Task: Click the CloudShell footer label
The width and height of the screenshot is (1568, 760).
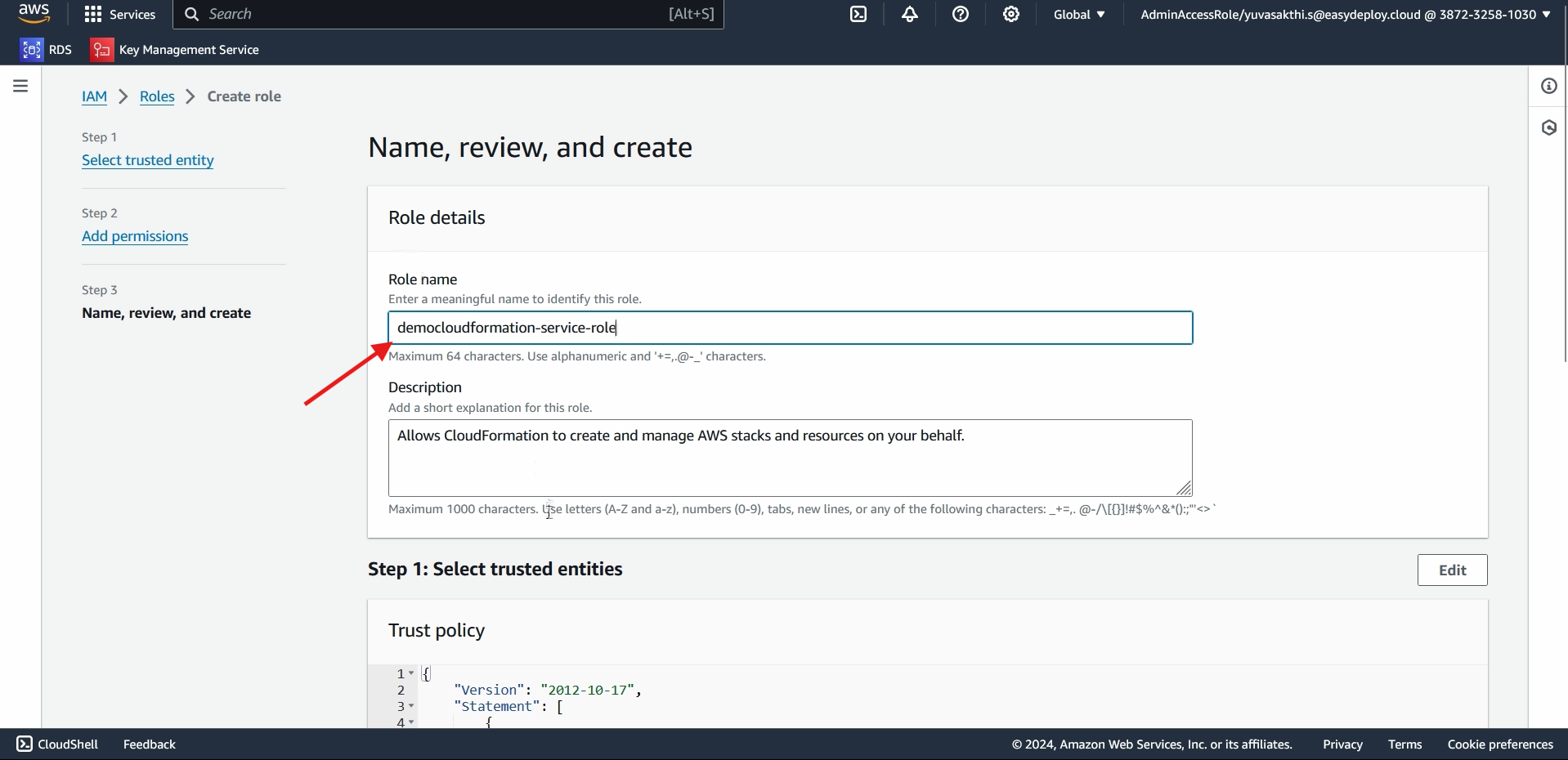Action: pos(68,744)
